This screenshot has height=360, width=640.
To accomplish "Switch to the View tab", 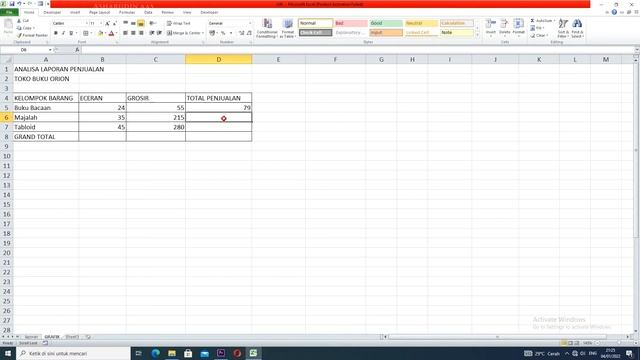I will (x=187, y=13).
